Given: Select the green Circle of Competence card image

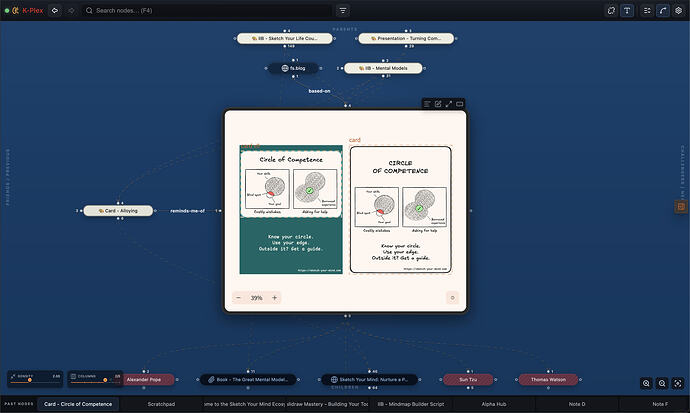Looking at the screenshot, I should click(x=291, y=209).
